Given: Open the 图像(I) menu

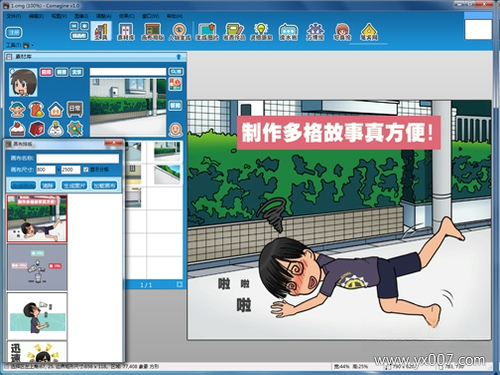Looking at the screenshot, I should click(x=81, y=16).
